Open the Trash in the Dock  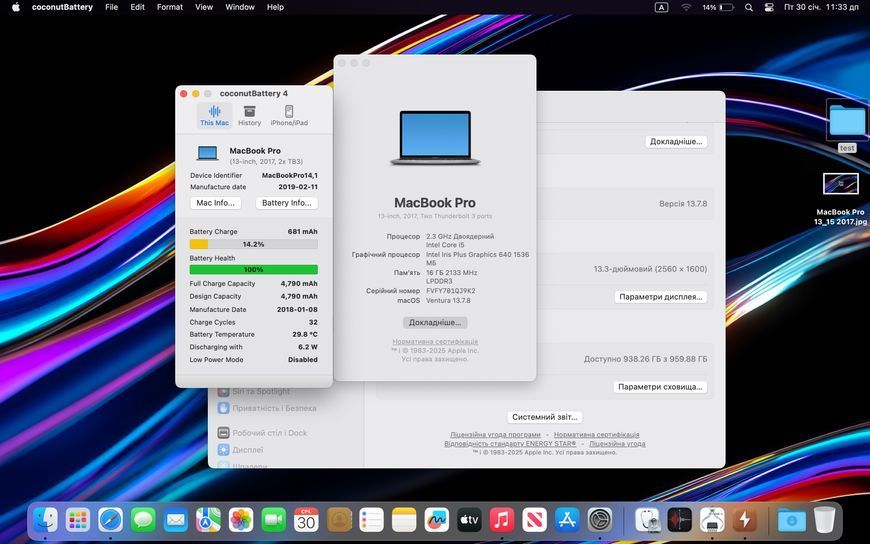click(825, 520)
